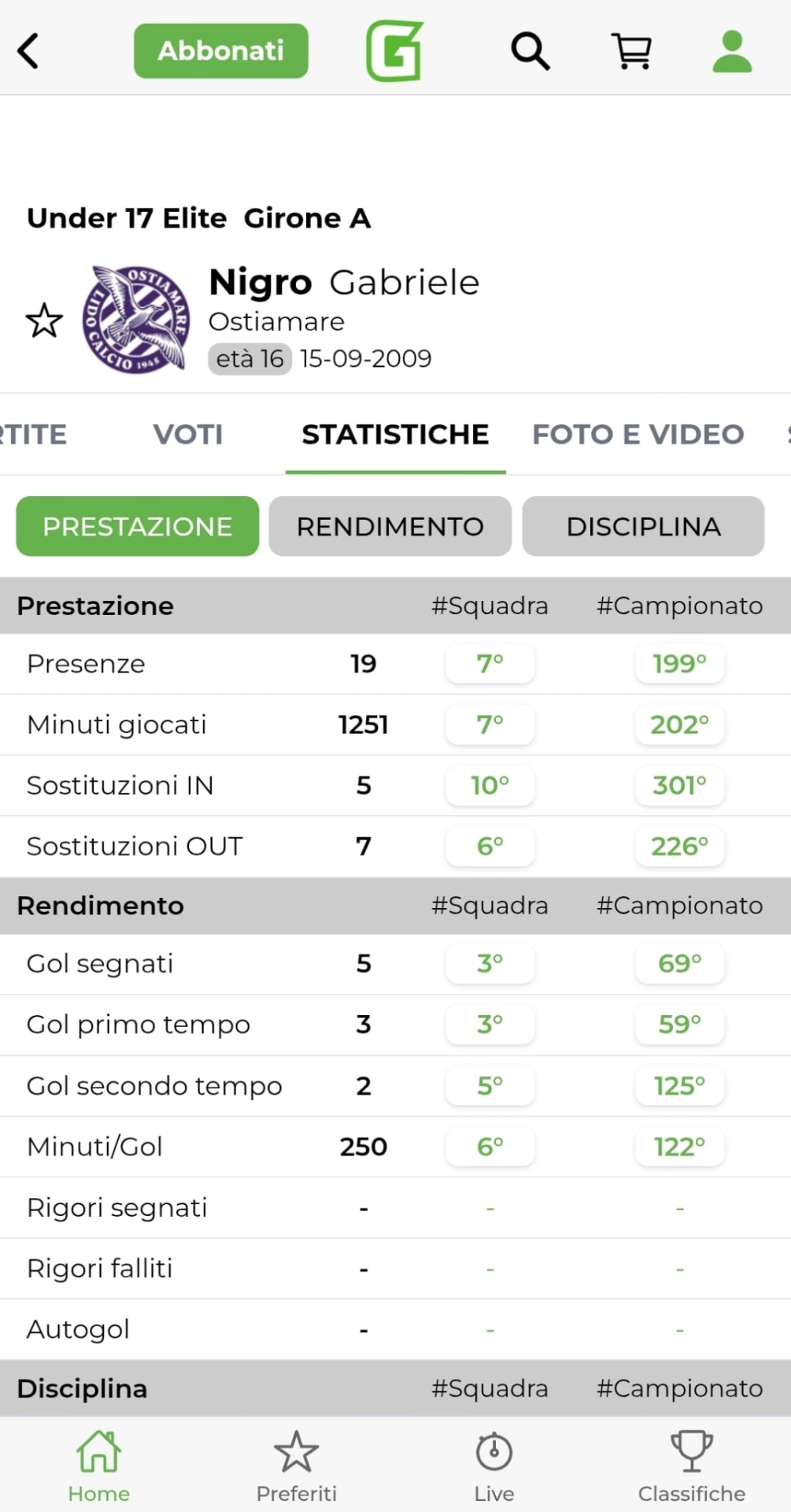The width and height of the screenshot is (791, 1512).
Task: Switch to the VOTI tab
Action: click(x=188, y=434)
